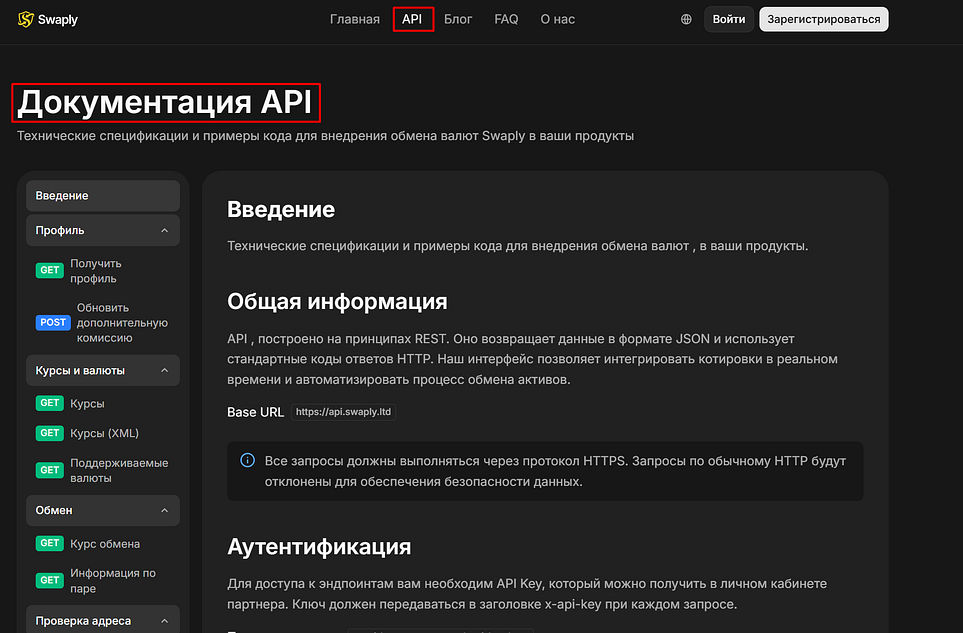Image resolution: width=963 pixels, height=633 pixels.
Task: Click the GET badge beside Информация по паре
Action: [50, 580]
